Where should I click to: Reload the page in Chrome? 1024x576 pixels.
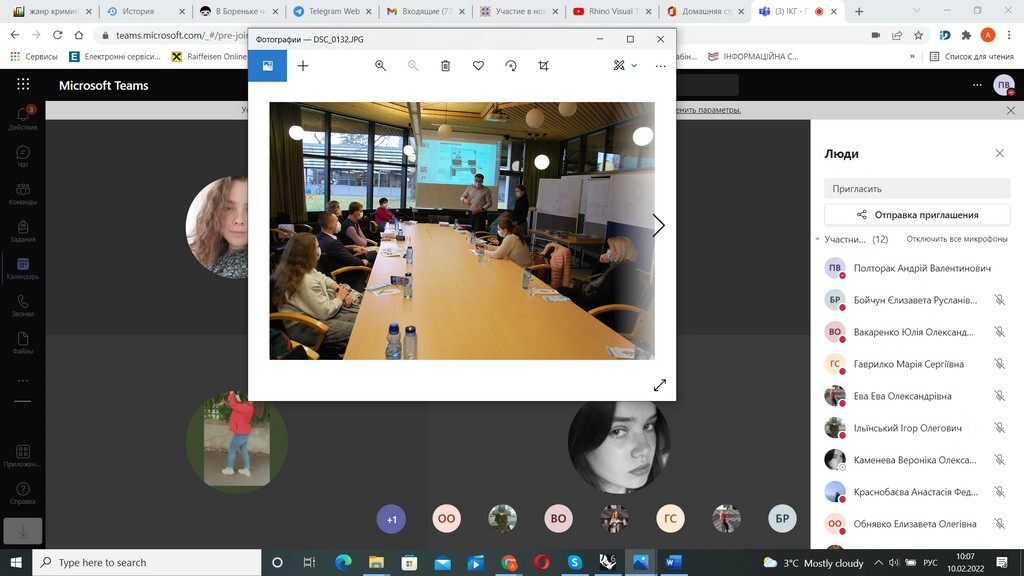57,35
